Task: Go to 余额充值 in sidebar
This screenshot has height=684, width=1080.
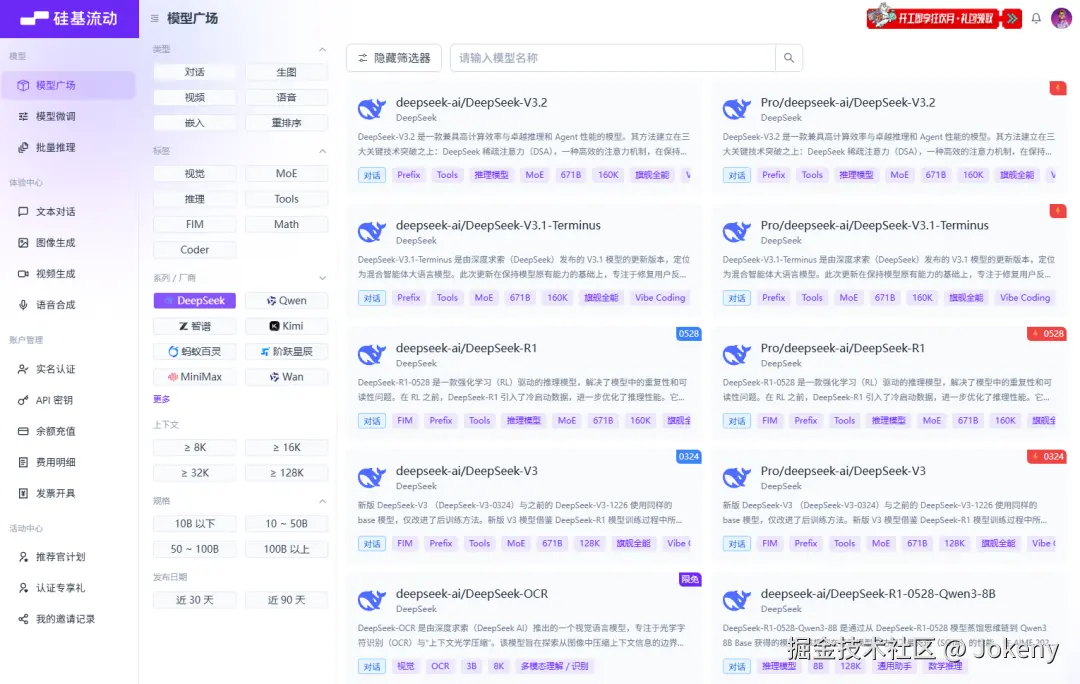Action: click(69, 431)
